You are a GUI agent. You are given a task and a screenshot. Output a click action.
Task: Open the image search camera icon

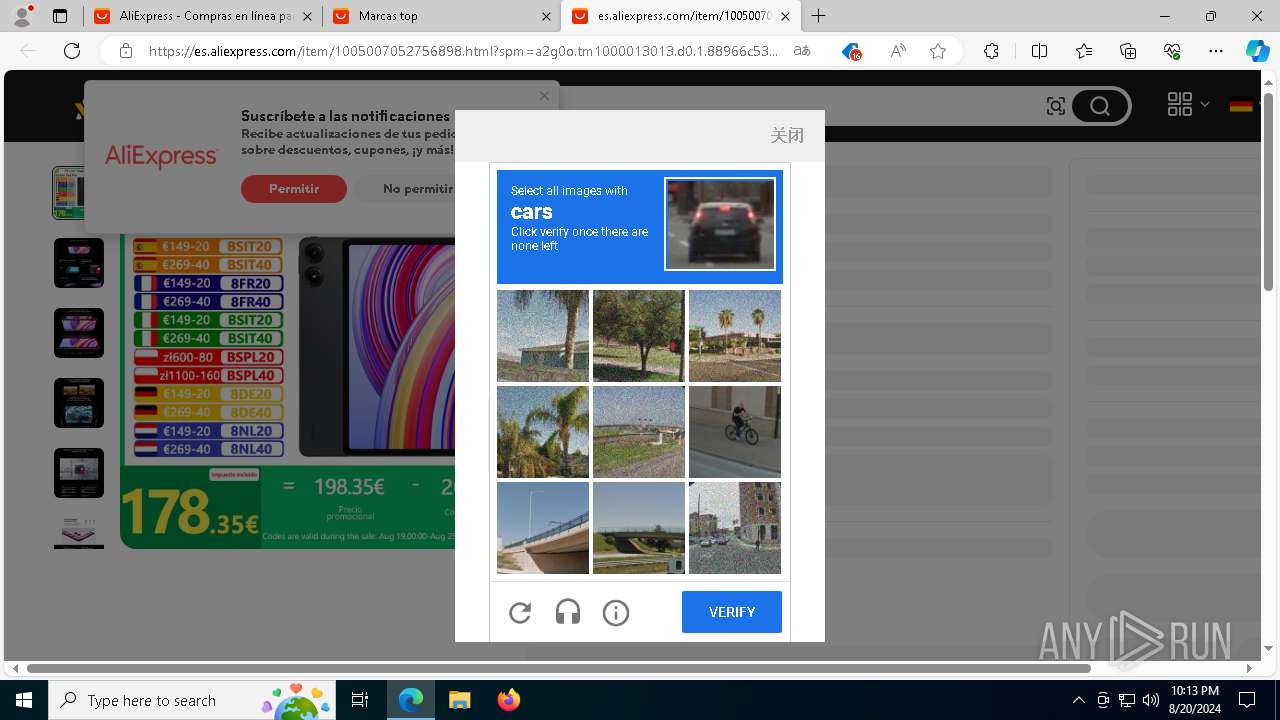[1055, 106]
